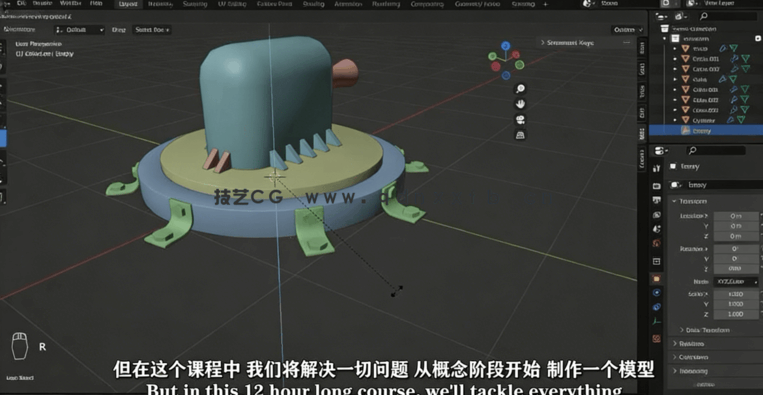The width and height of the screenshot is (763, 395).
Task: Select the Empty object in the outliner
Action: (x=701, y=130)
